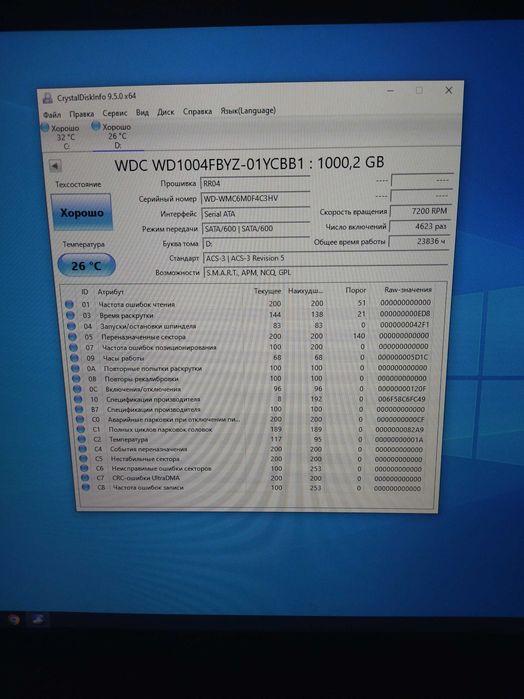
Task: Close the CrystalDiskInfo window
Action: point(449,90)
